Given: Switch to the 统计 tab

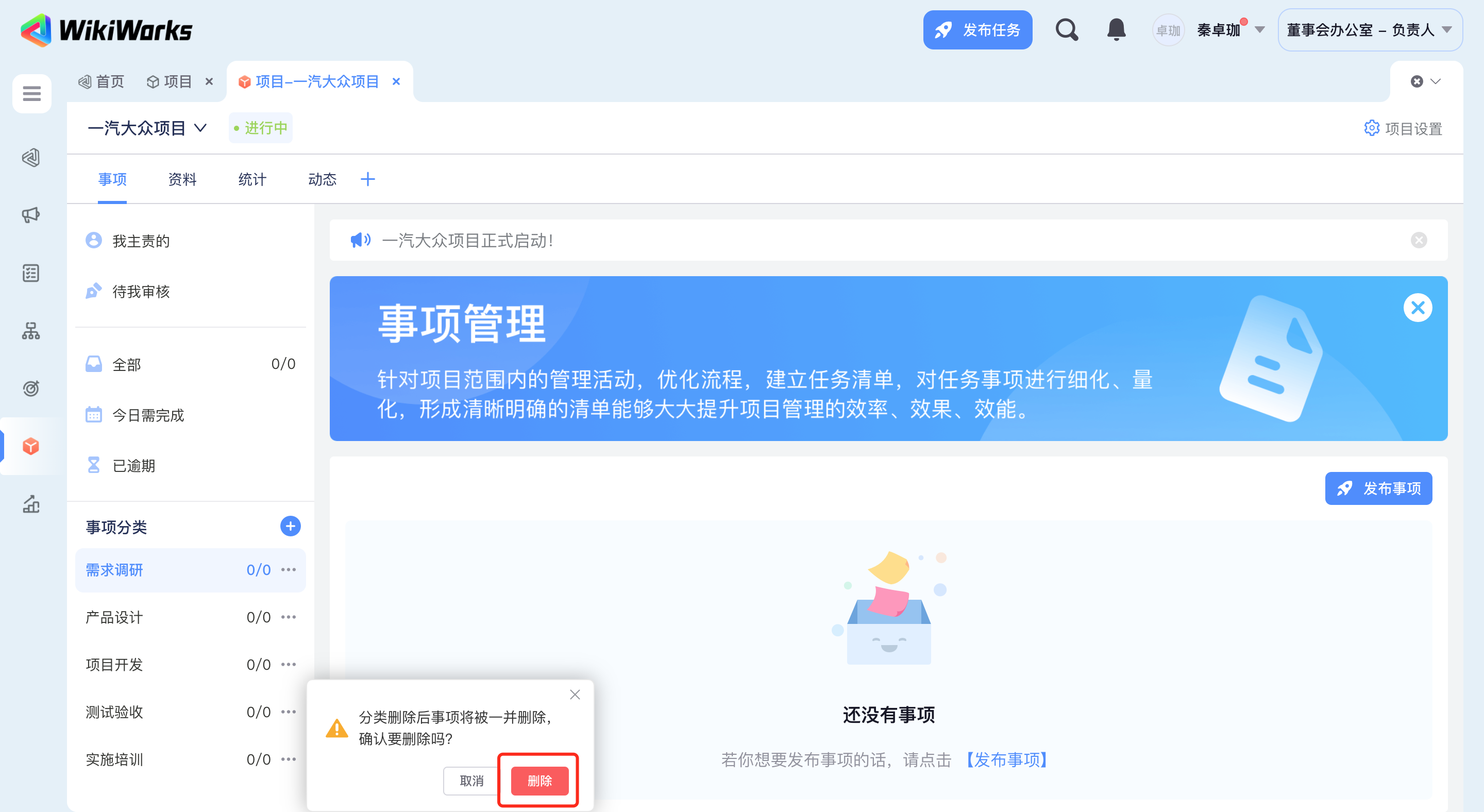Looking at the screenshot, I should [x=252, y=179].
